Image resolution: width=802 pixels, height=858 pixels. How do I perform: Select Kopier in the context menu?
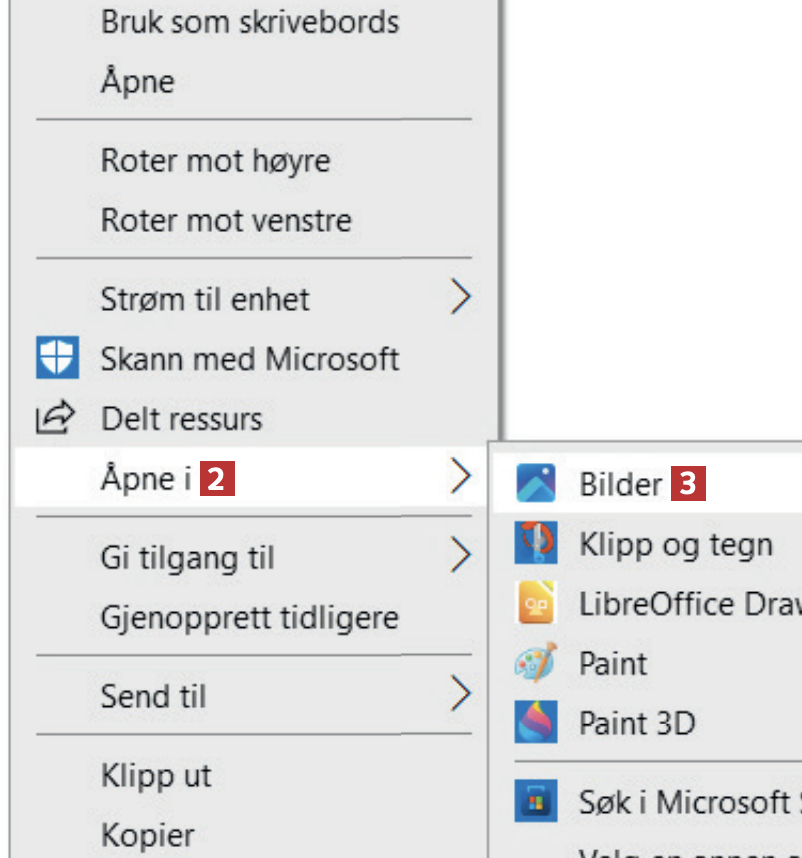pyautogui.click(x=147, y=834)
